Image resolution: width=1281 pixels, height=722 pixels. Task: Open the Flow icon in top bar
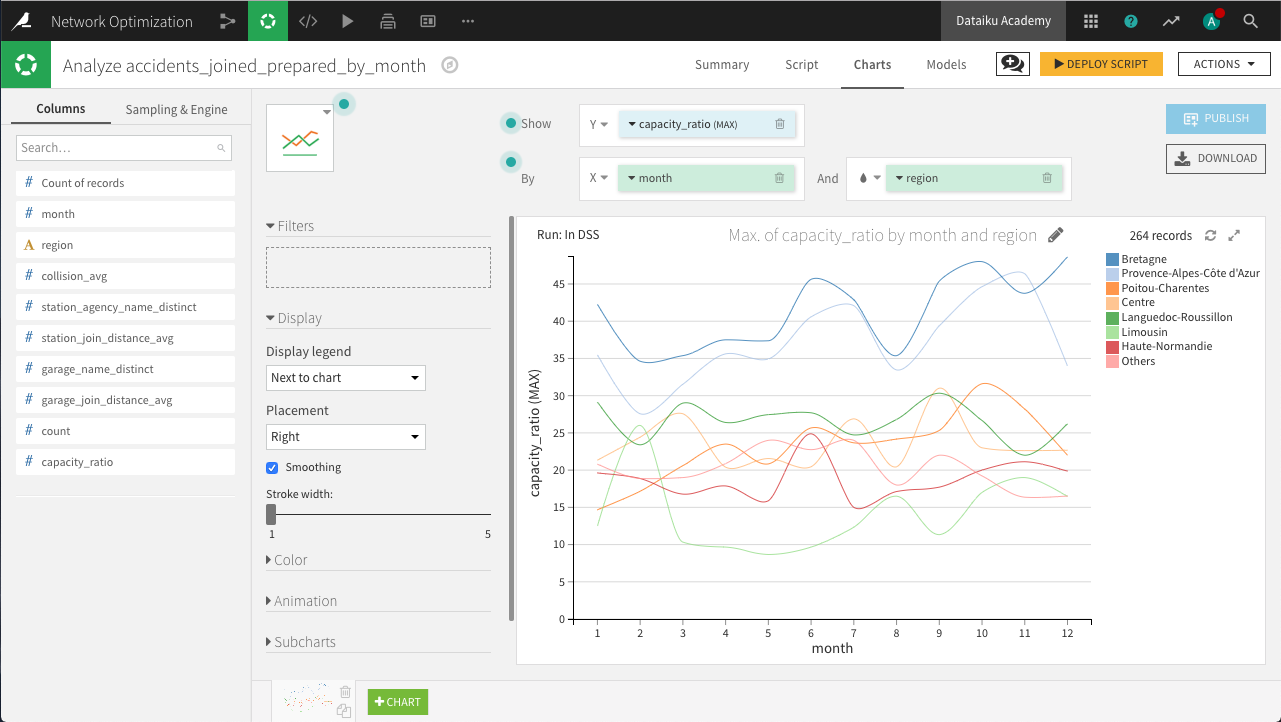tap(228, 21)
